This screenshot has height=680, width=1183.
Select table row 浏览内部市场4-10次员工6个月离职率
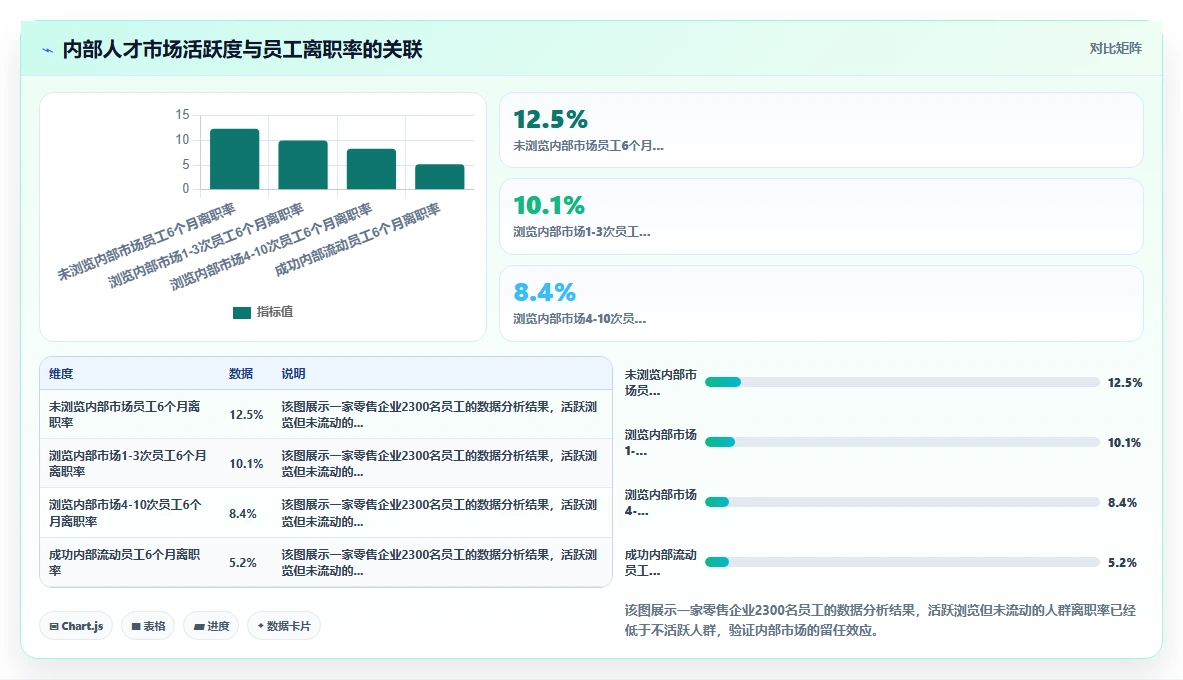pos(326,513)
